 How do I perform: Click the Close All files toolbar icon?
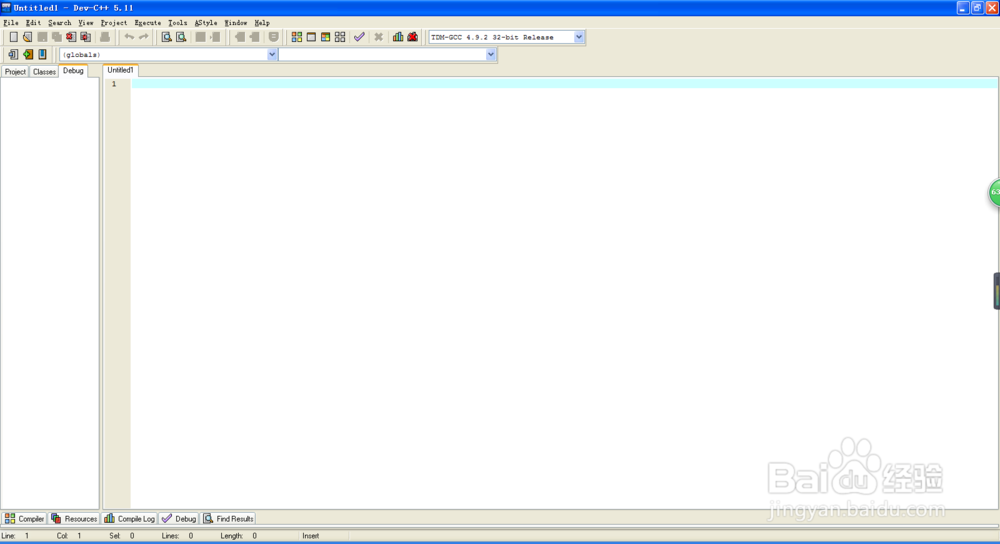pos(85,37)
